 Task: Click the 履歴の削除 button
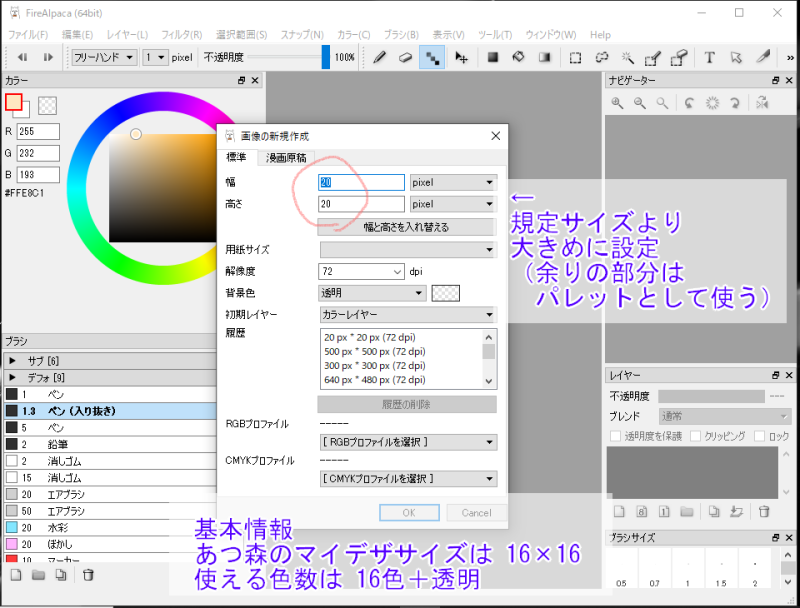coord(407,404)
